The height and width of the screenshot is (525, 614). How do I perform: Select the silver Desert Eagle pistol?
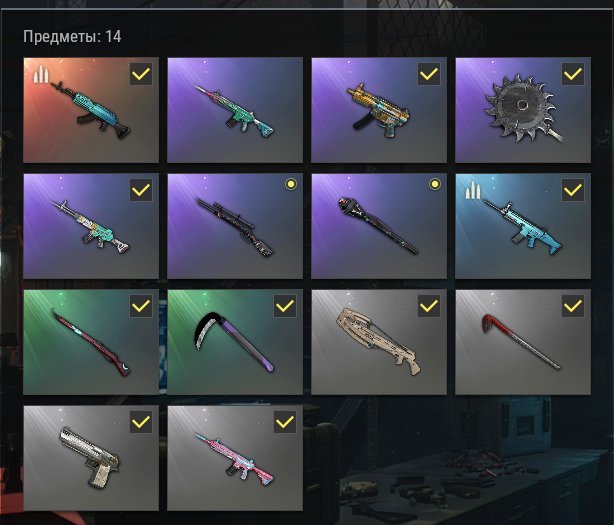[x=91, y=458]
